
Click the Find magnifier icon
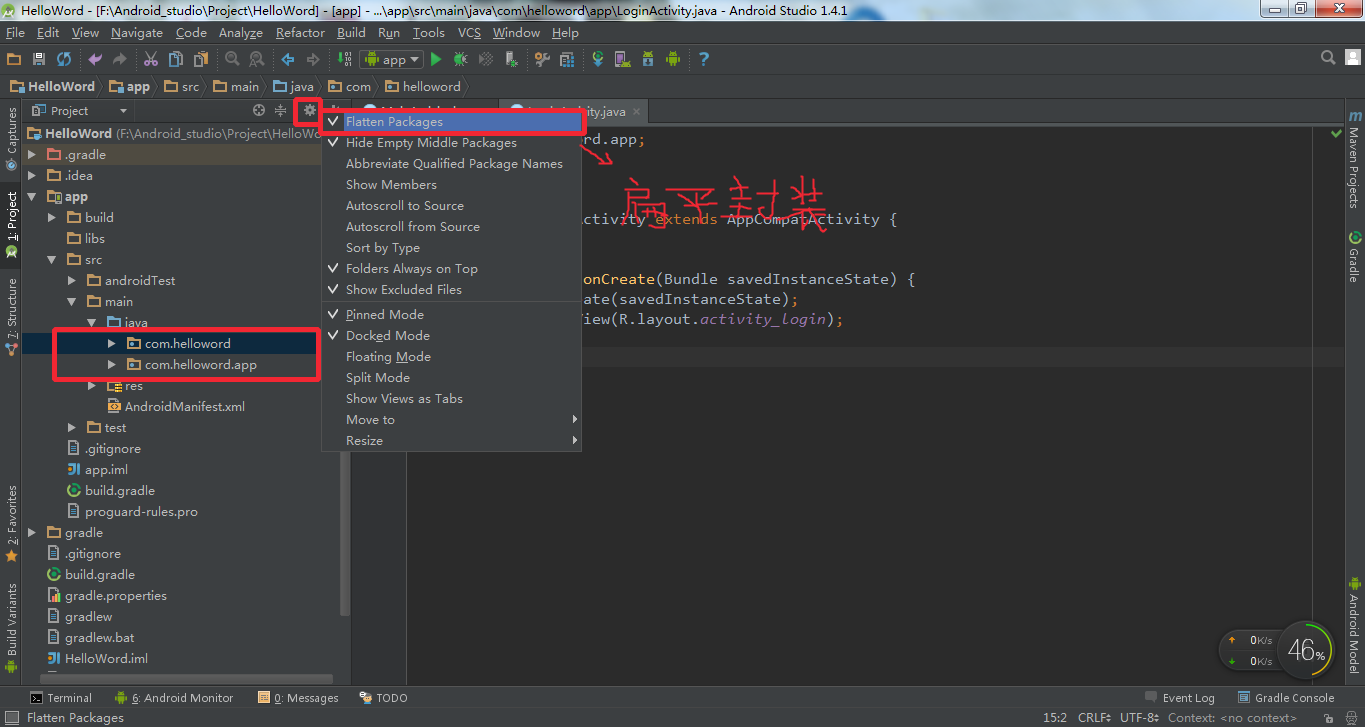232,60
